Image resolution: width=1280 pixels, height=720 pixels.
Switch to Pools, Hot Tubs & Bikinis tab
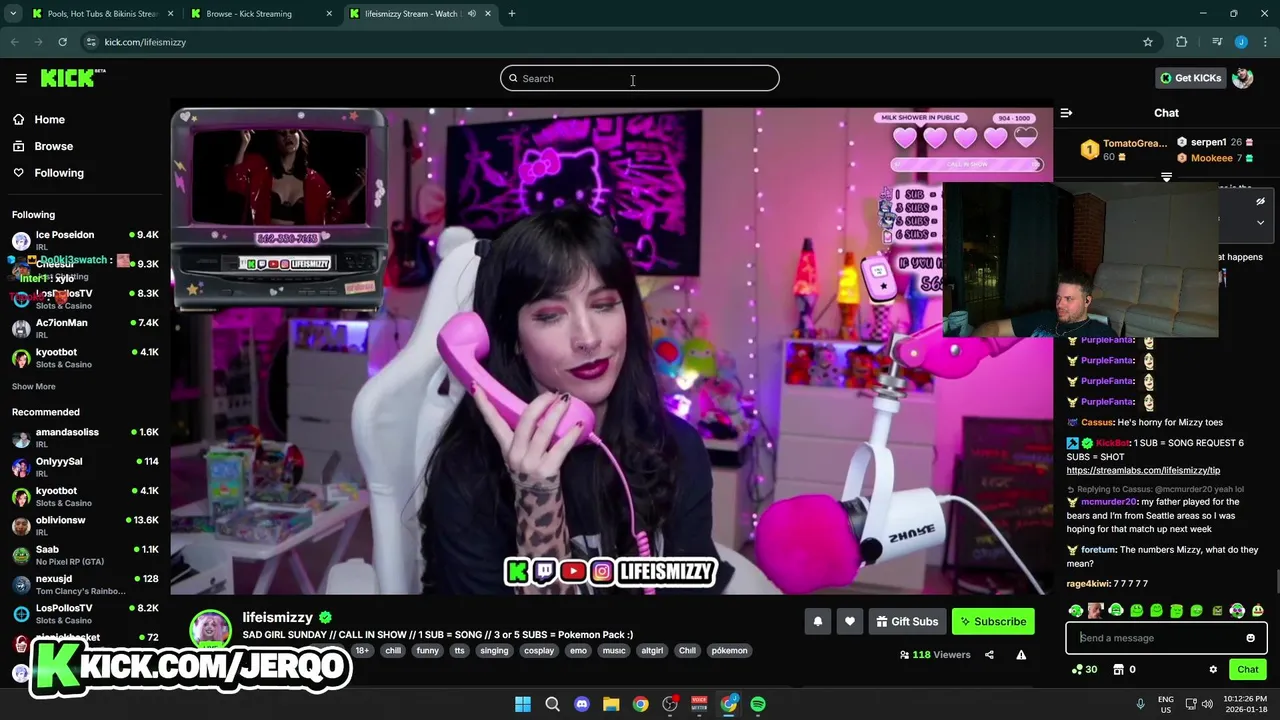coord(102,14)
